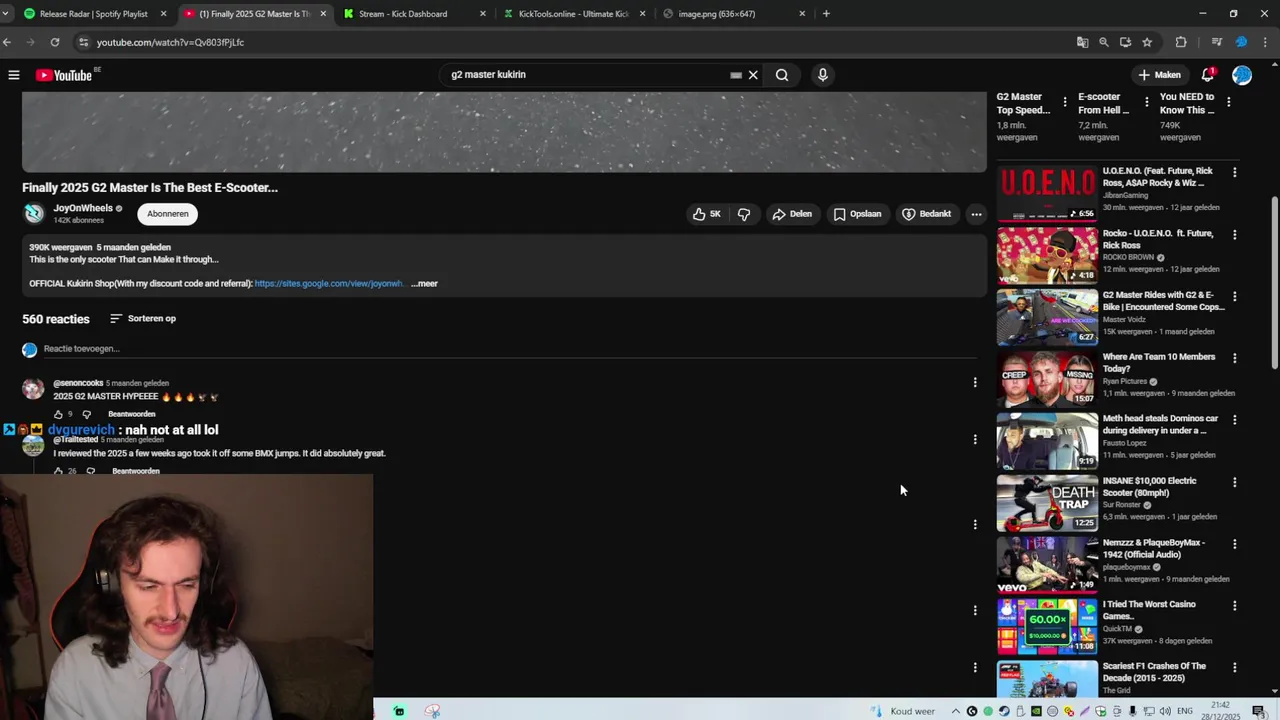
Task: Open YouTube notifications bell
Action: [x=1208, y=75]
